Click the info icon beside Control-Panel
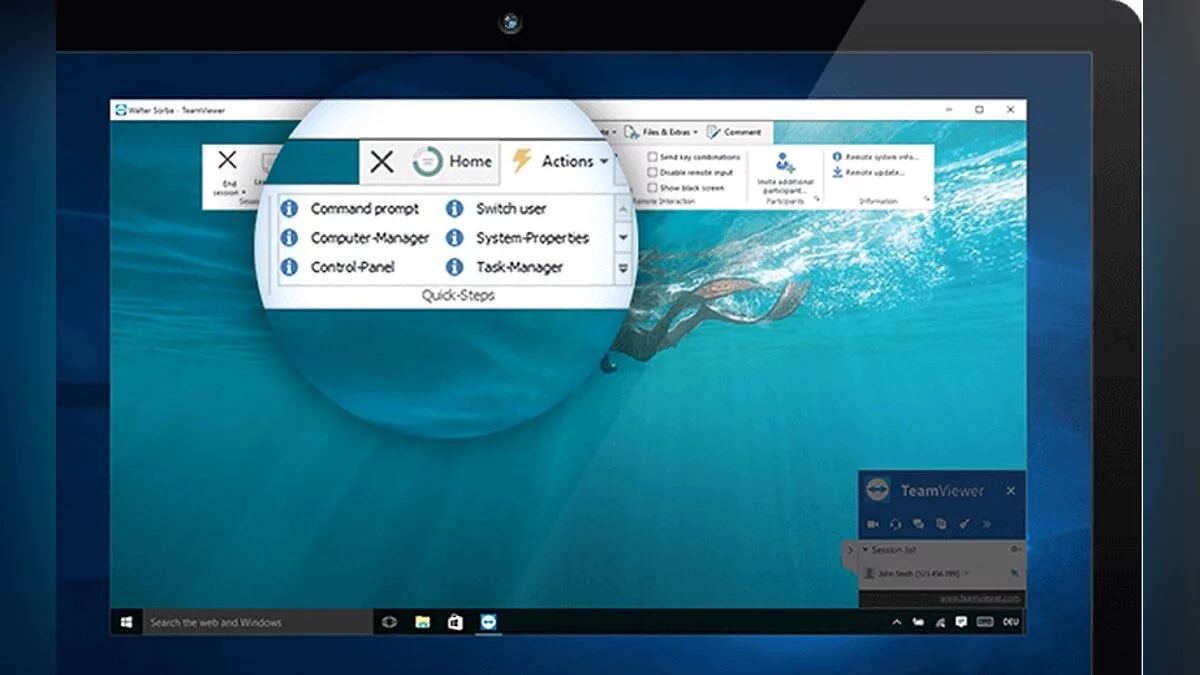This screenshot has width=1200, height=675. [289, 267]
